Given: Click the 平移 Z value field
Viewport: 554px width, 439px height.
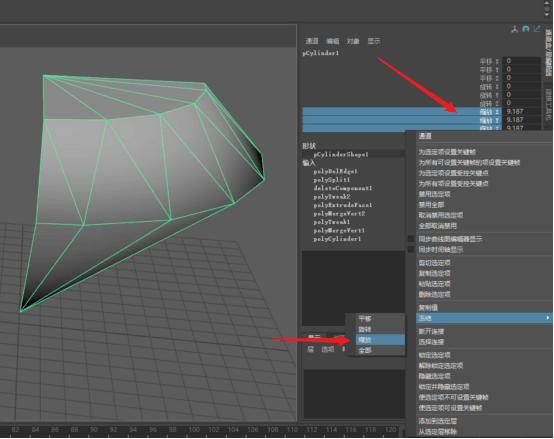Looking at the screenshot, I should [x=521, y=78].
